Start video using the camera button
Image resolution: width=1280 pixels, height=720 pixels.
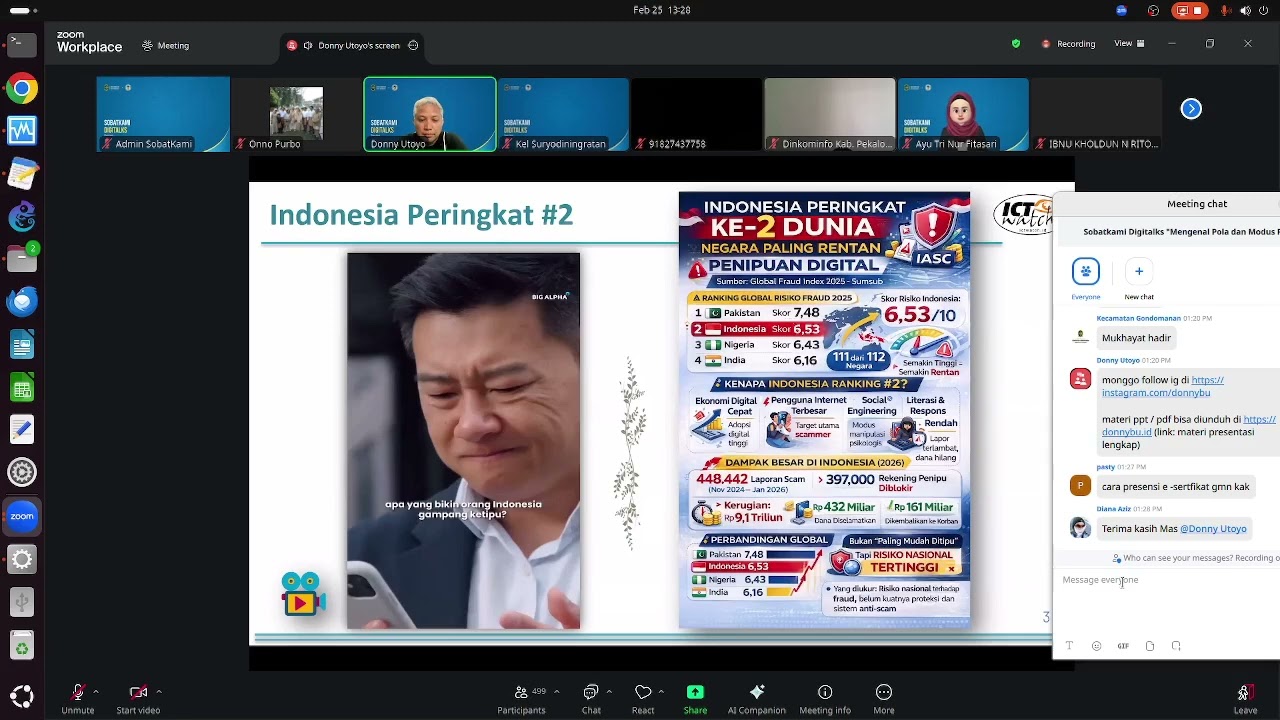pos(138,697)
